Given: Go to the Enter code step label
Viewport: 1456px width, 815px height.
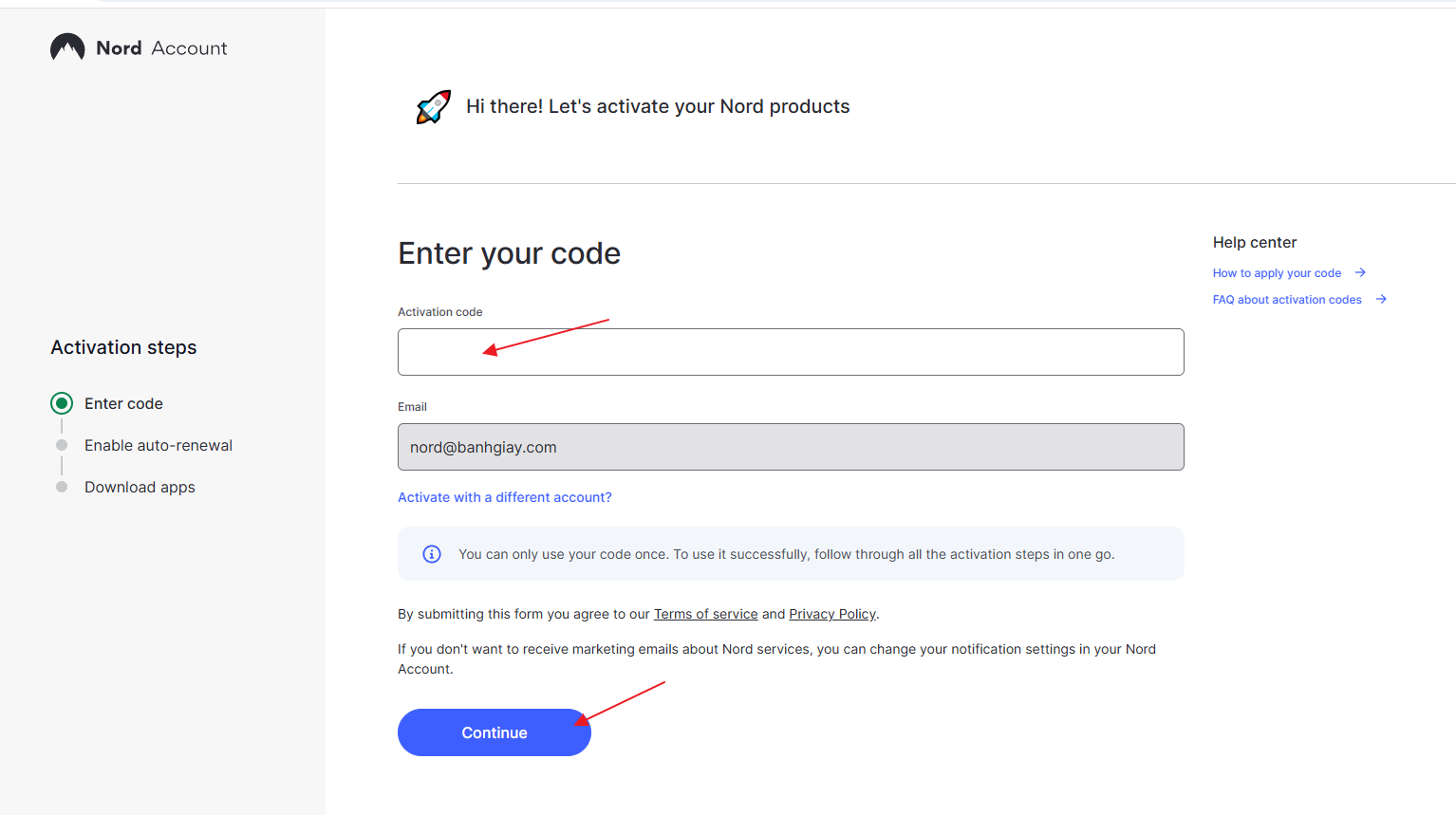Looking at the screenshot, I should coord(123,403).
